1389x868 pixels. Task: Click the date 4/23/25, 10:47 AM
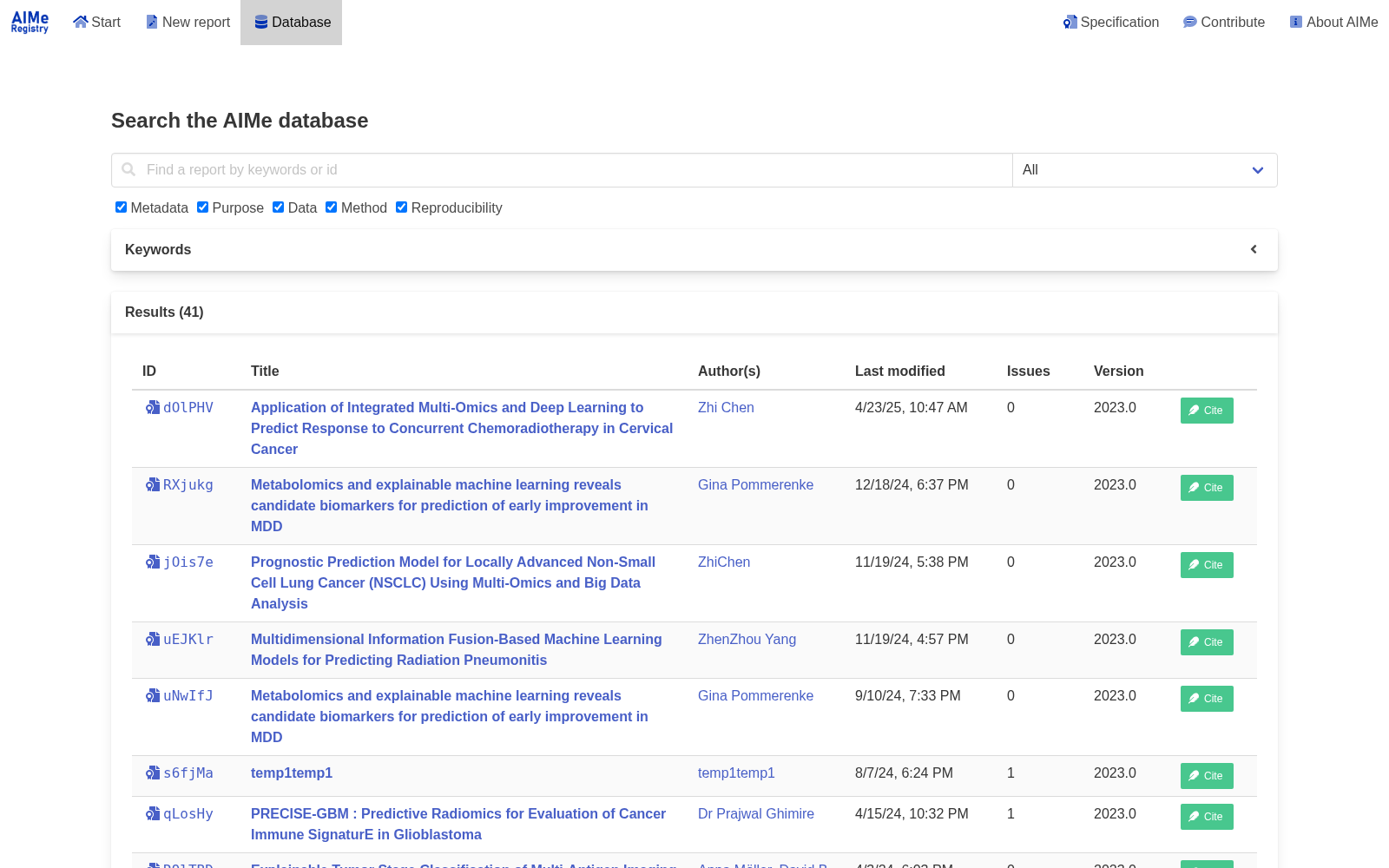(911, 407)
